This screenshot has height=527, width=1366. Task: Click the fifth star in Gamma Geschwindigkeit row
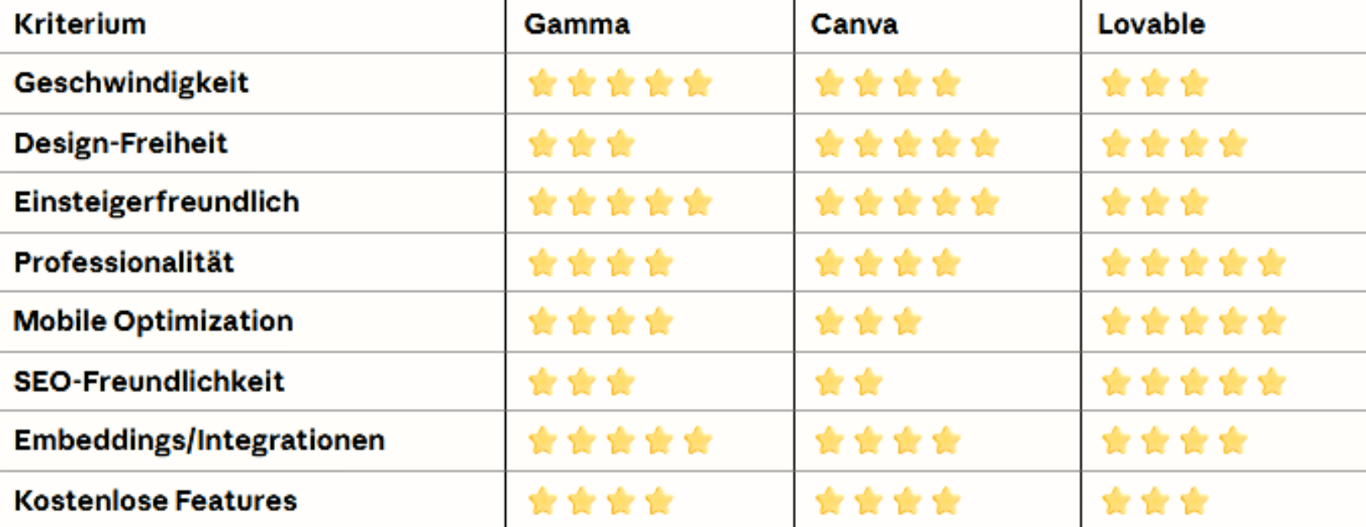(x=698, y=83)
